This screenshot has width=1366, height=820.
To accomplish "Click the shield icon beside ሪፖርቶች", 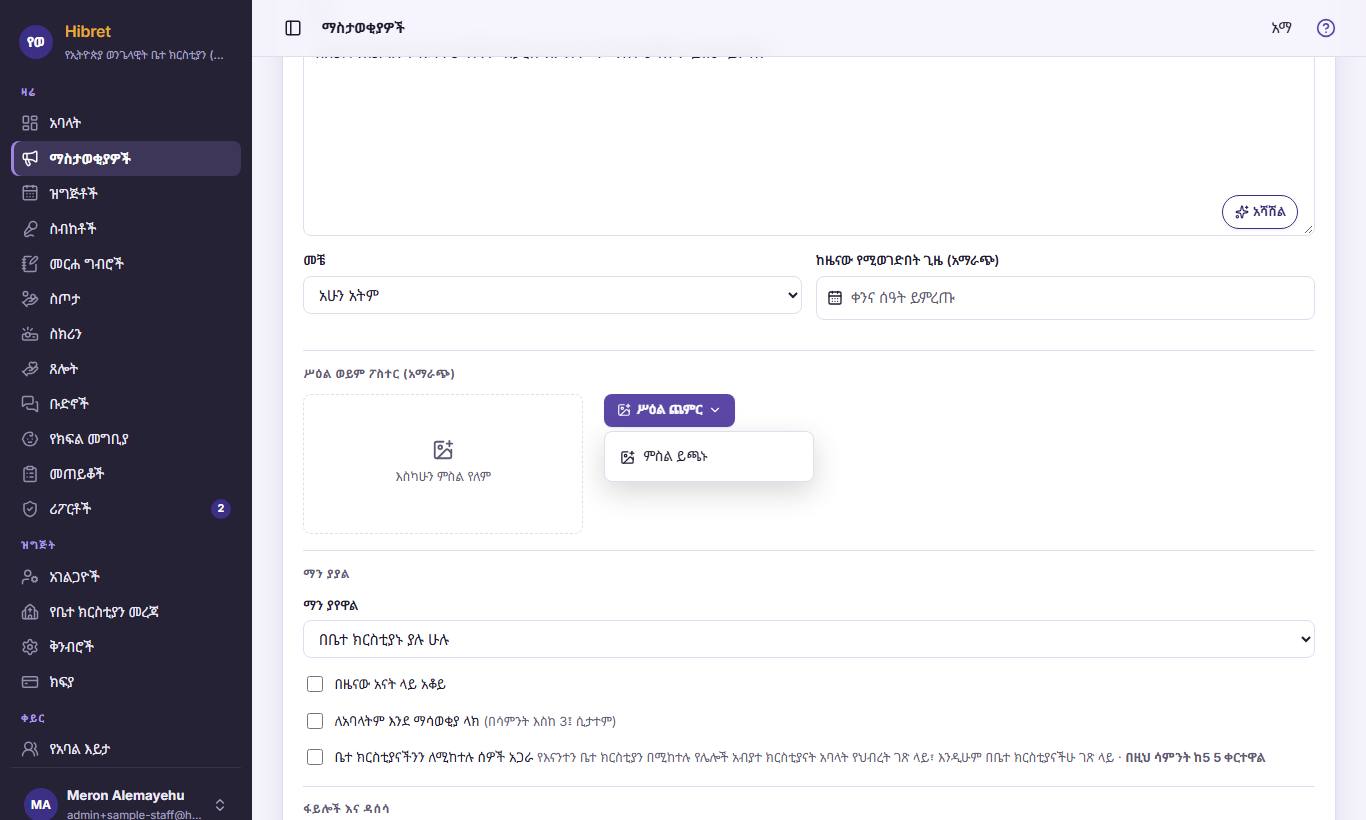I will (30, 509).
